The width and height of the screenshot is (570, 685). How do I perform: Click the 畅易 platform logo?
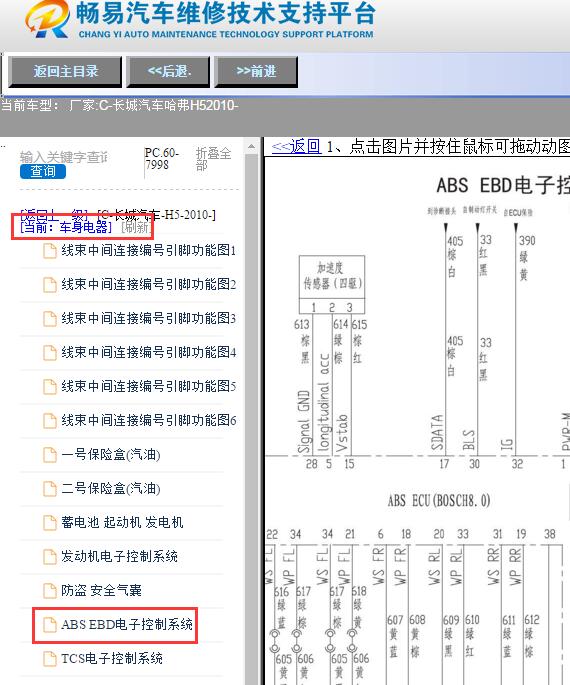pos(47,19)
